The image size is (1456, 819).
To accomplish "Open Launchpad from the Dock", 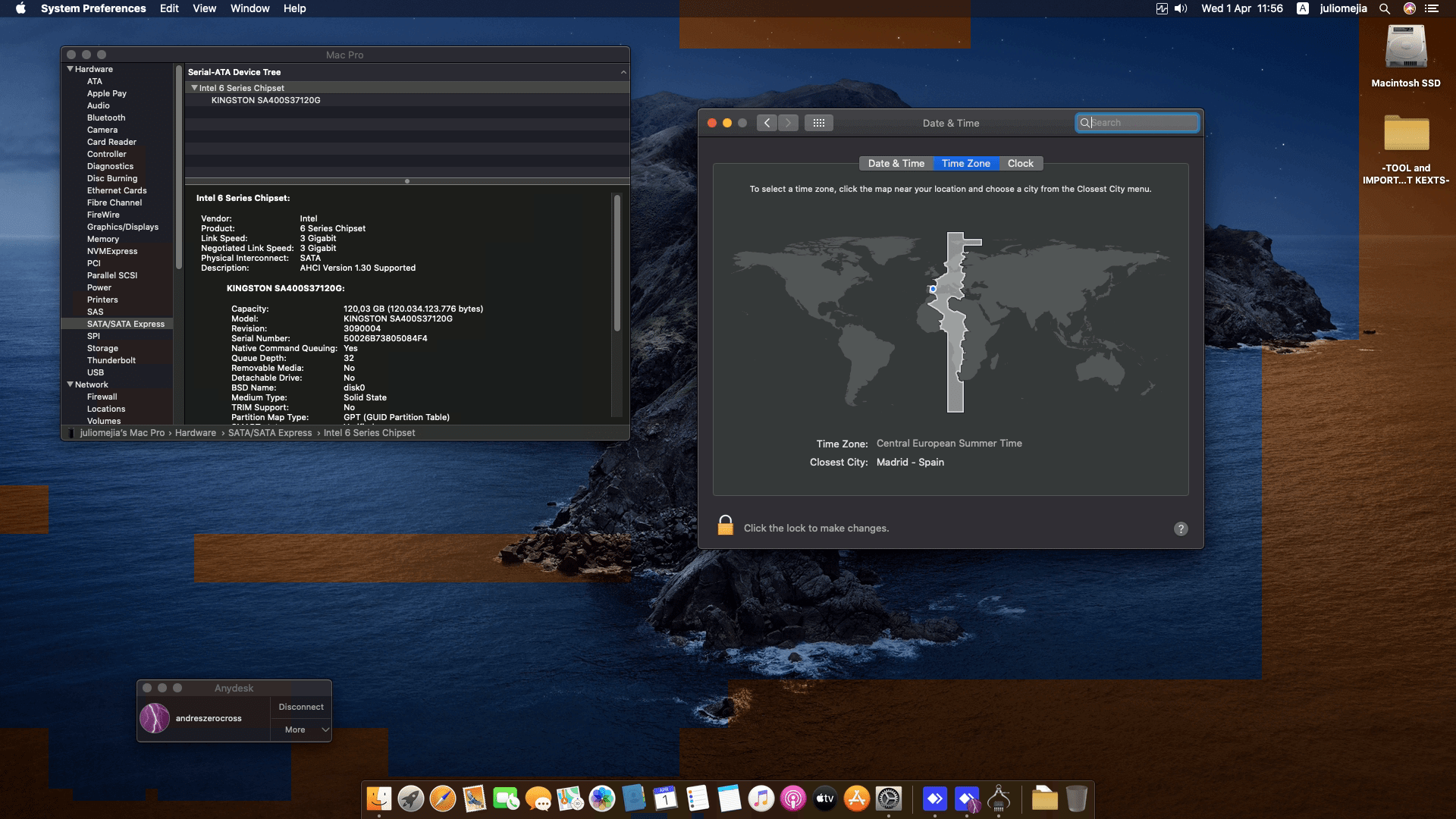I will [409, 799].
